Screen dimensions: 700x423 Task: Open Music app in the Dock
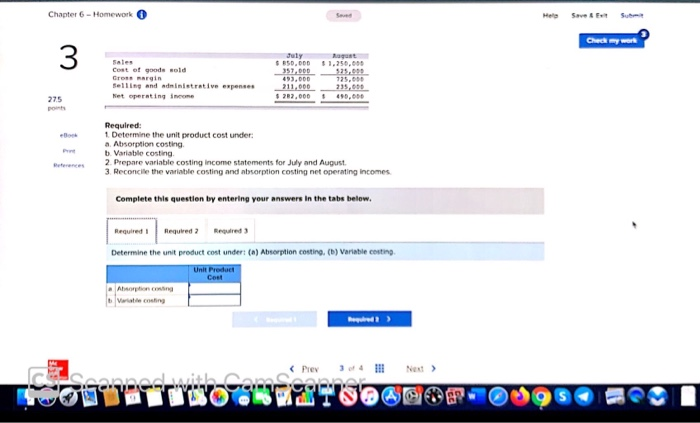pyautogui.click(x=370, y=397)
